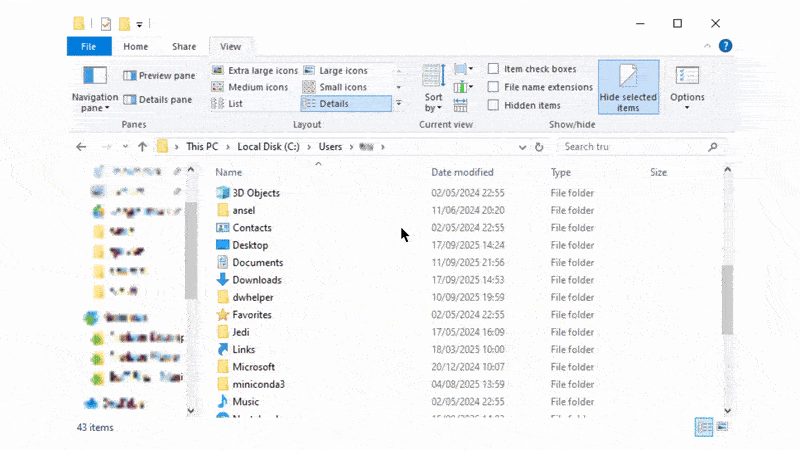
Task: Open the Navigation pane dropdown
Action: (x=95, y=88)
